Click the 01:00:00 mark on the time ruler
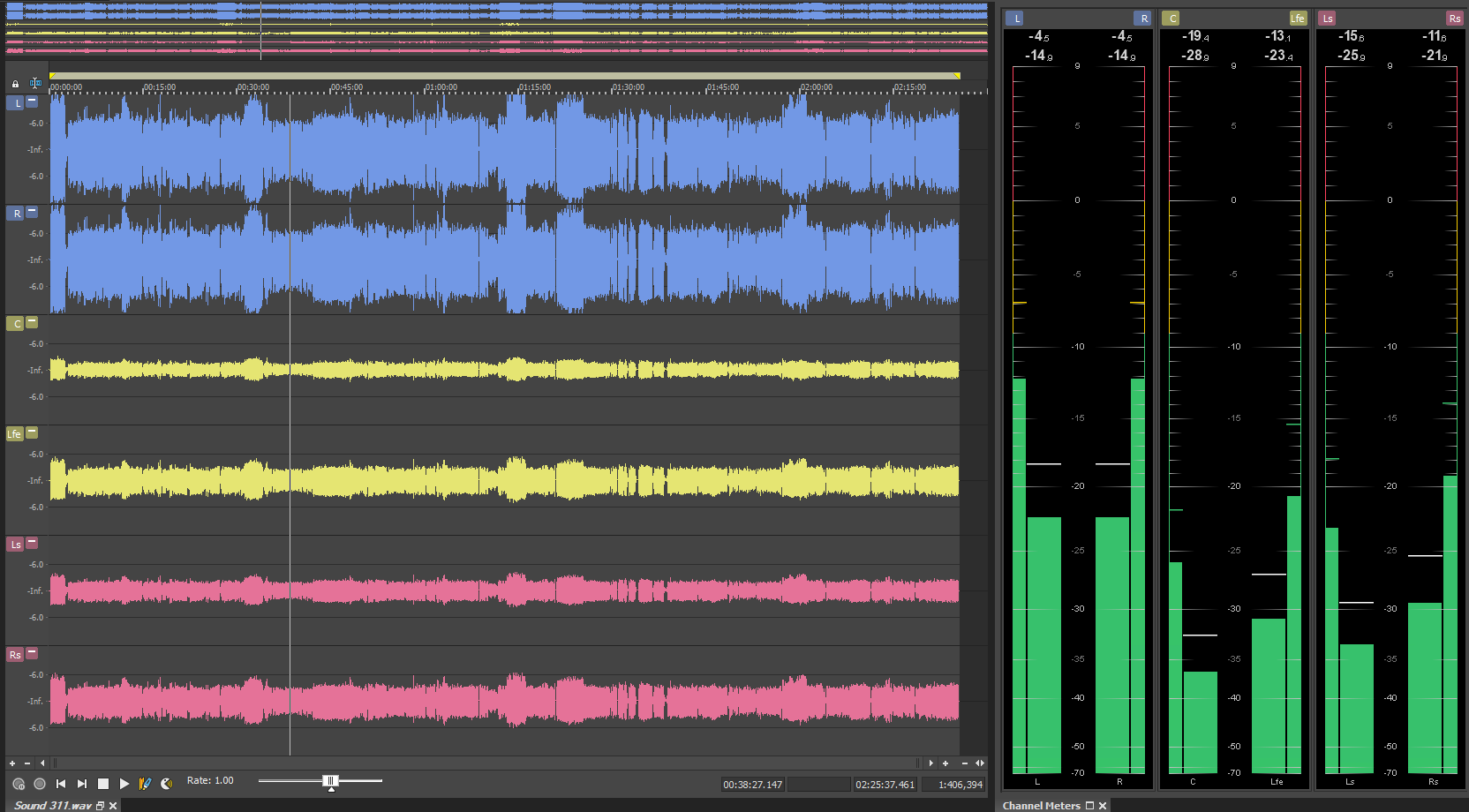The width and height of the screenshot is (1469, 812). click(x=441, y=87)
